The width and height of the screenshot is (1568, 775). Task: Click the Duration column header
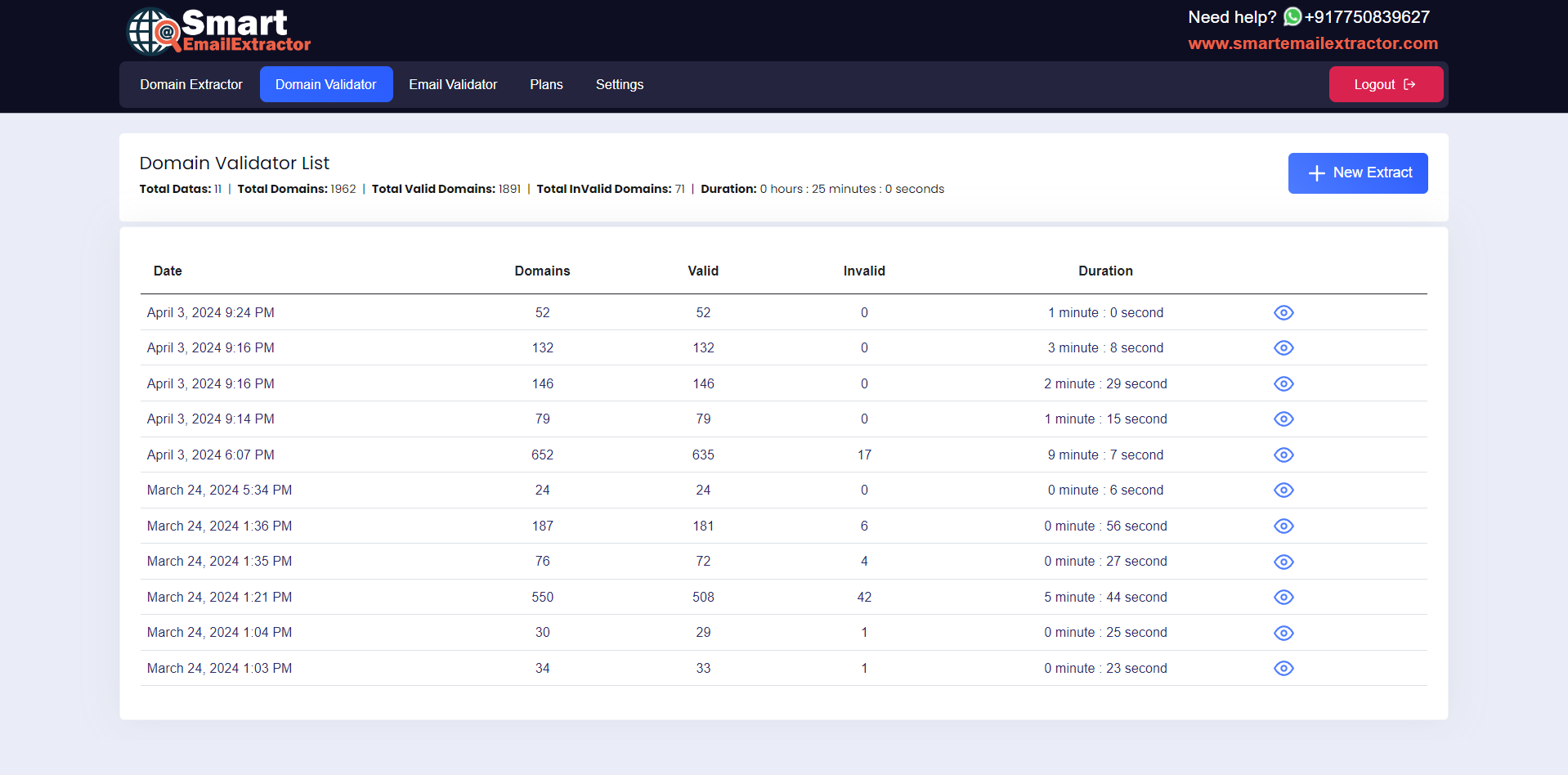pyautogui.click(x=1105, y=271)
